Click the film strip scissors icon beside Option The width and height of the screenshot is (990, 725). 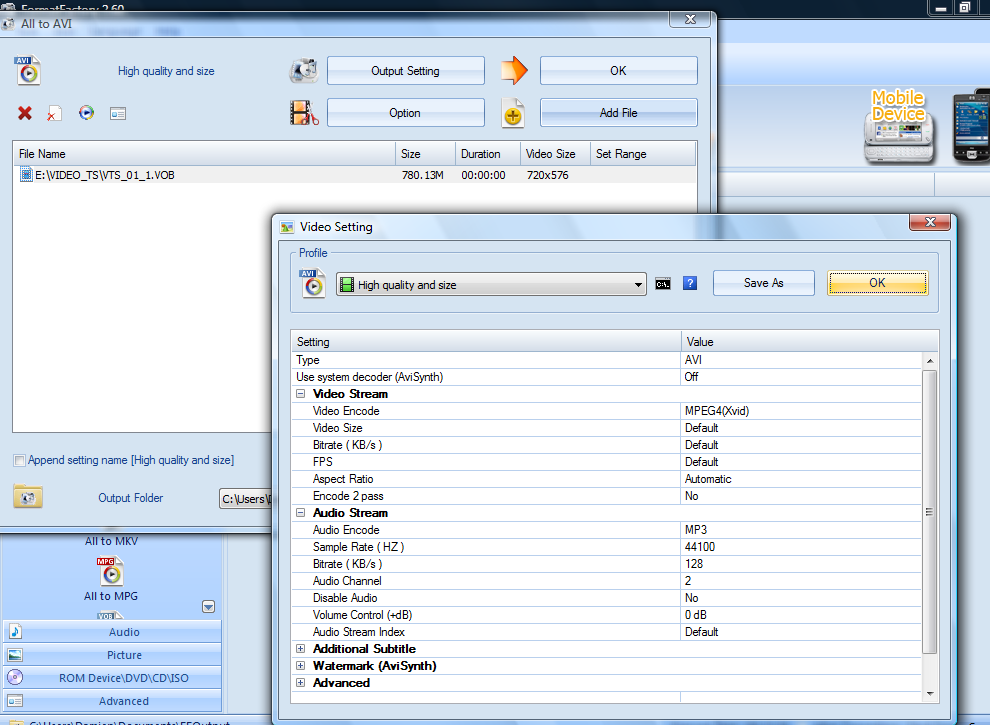[x=304, y=113]
